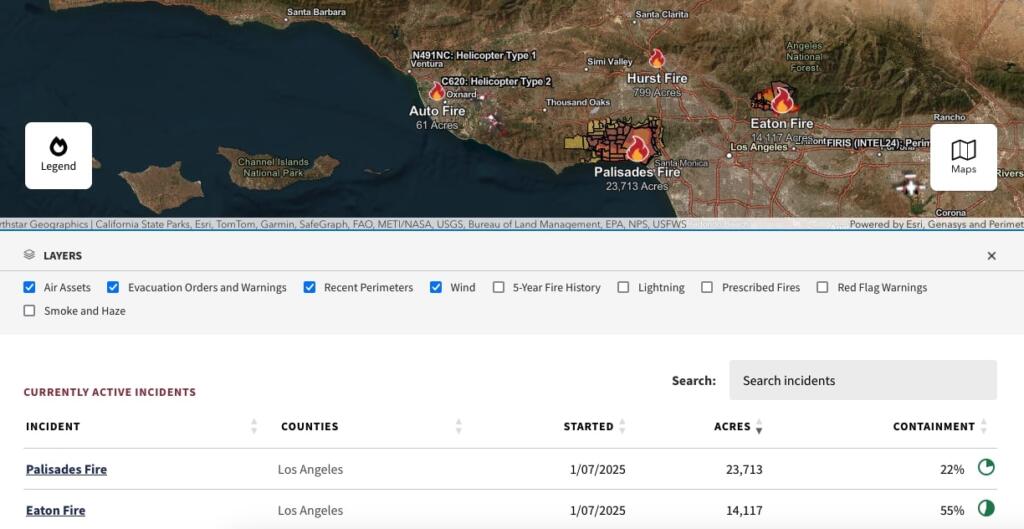Open the Legend flame button

click(58, 155)
